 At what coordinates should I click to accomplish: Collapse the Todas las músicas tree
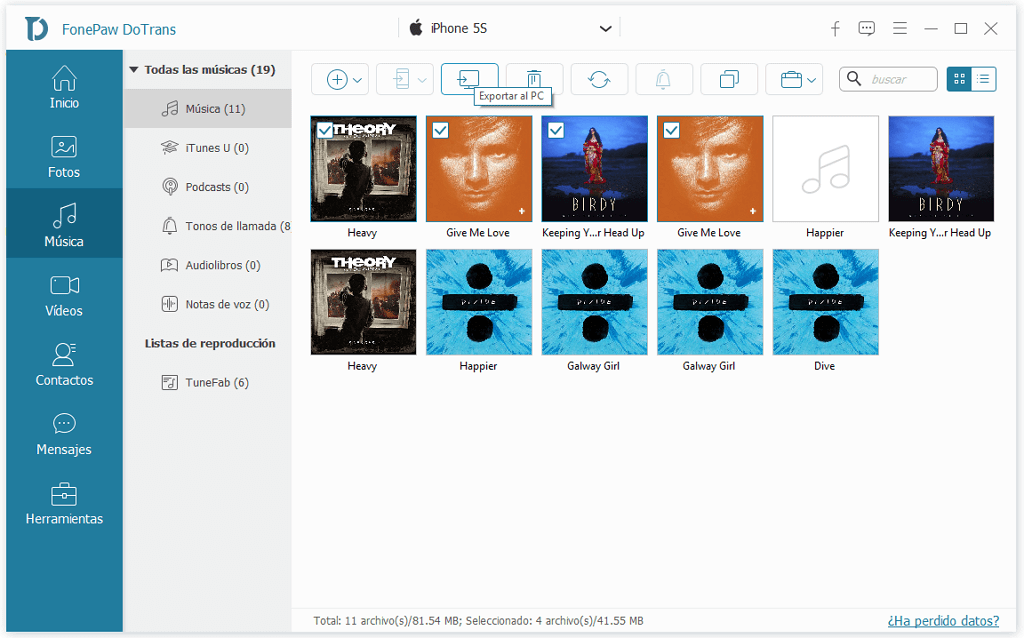[134, 69]
